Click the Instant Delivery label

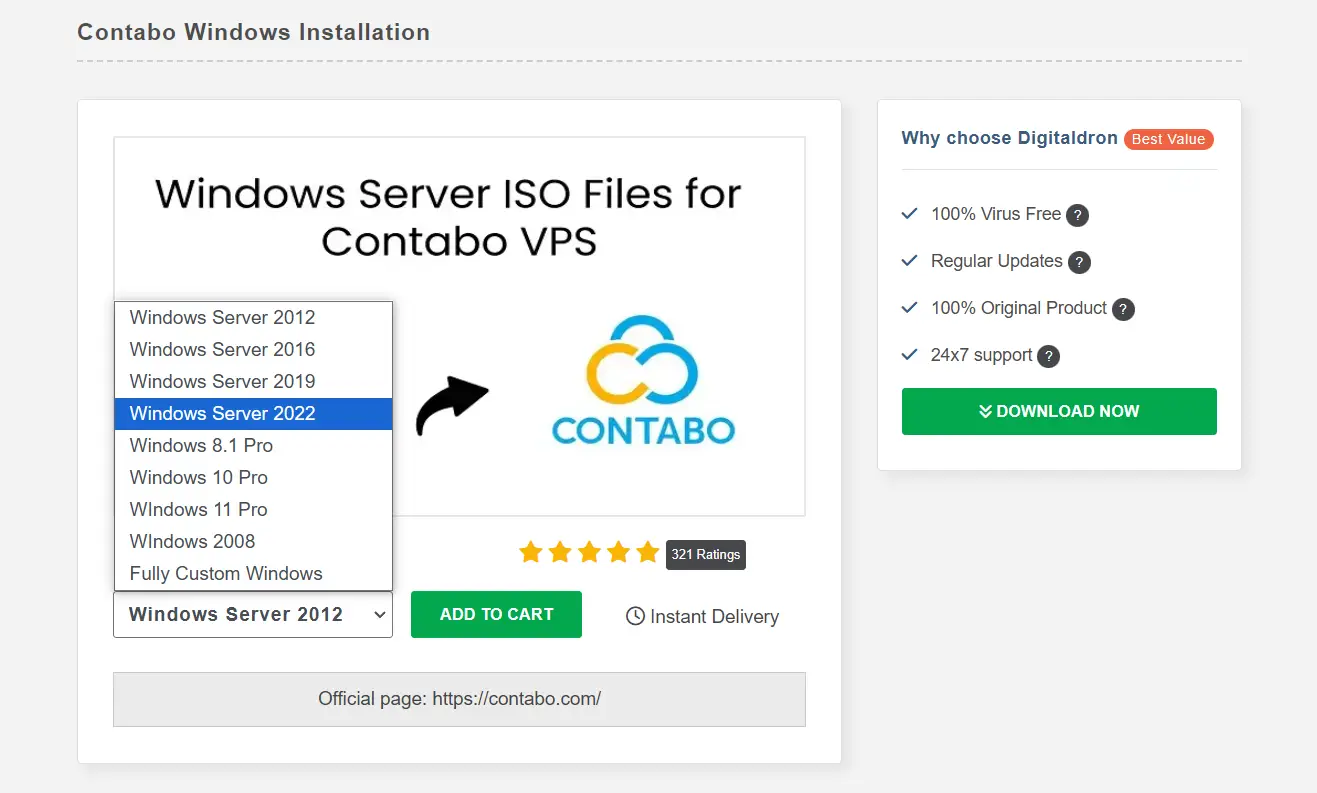[714, 617]
